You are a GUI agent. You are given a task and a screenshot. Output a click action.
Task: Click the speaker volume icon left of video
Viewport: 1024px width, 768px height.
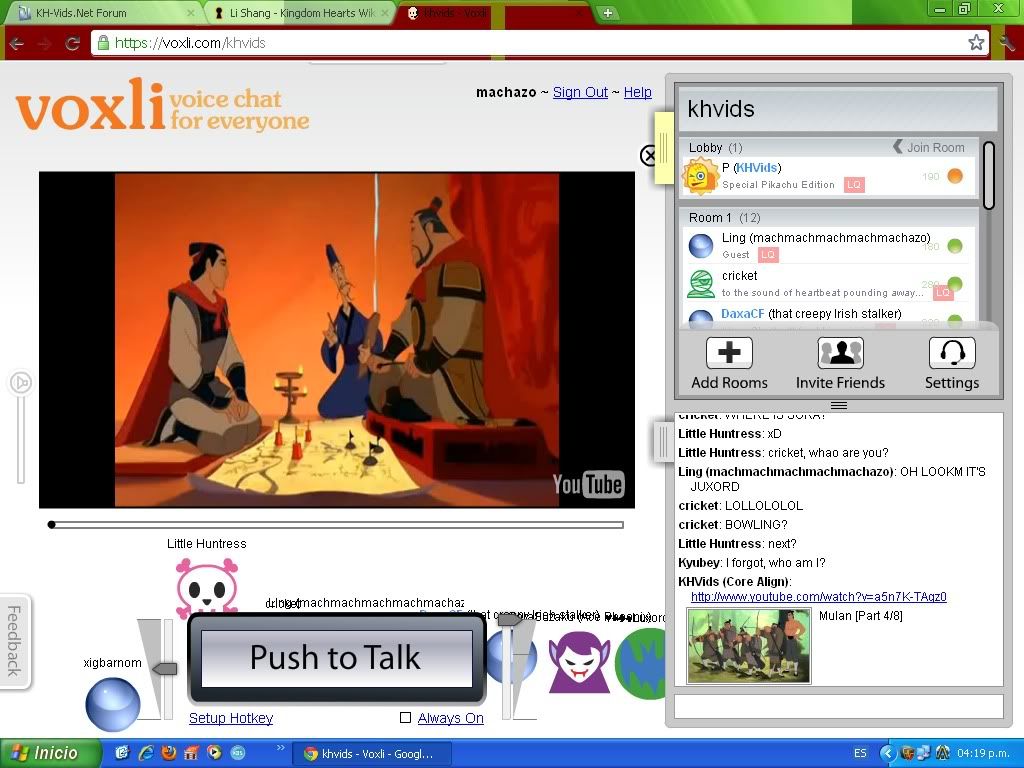tap(20, 382)
